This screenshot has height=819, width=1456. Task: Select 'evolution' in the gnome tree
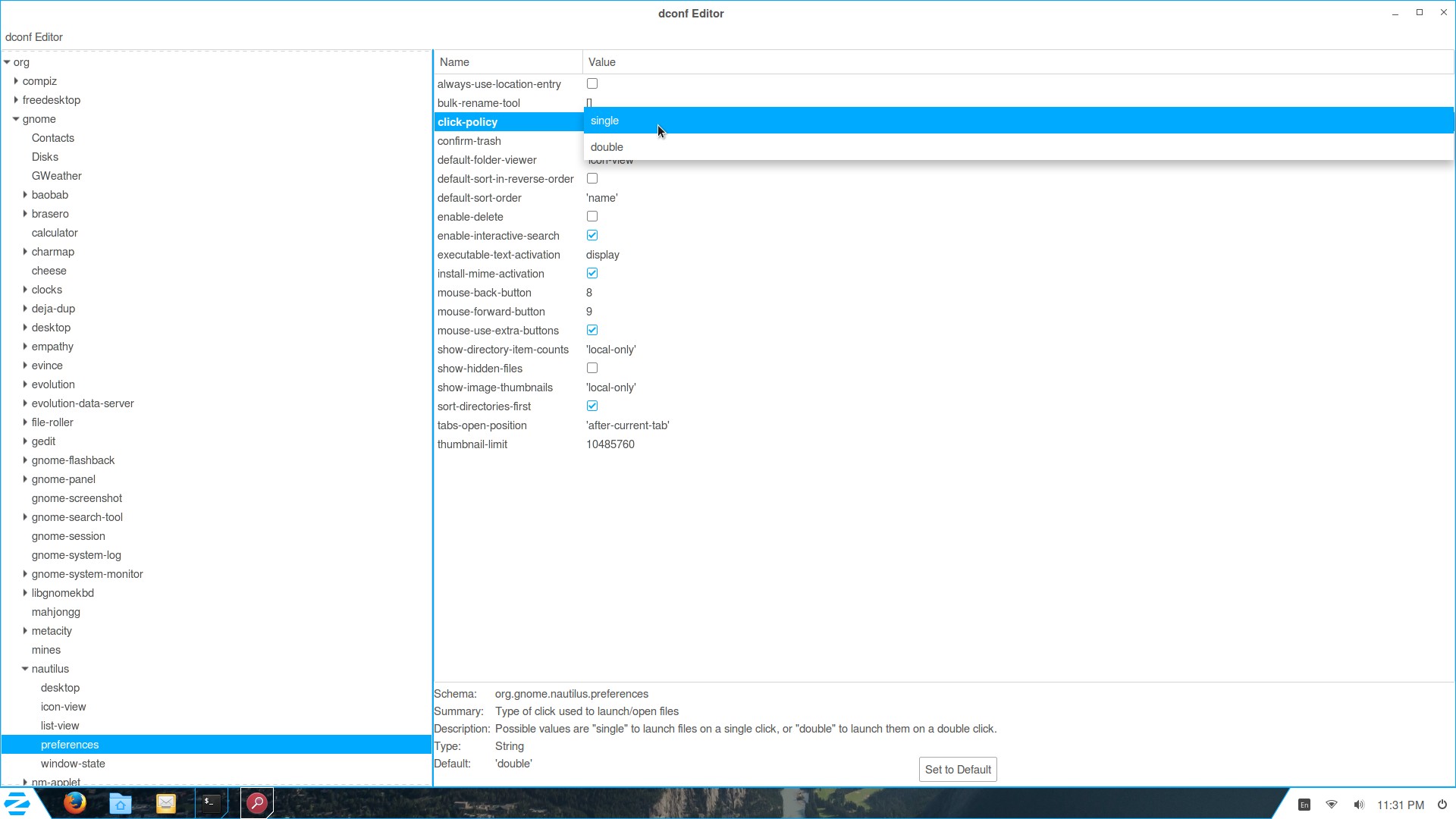coord(53,384)
